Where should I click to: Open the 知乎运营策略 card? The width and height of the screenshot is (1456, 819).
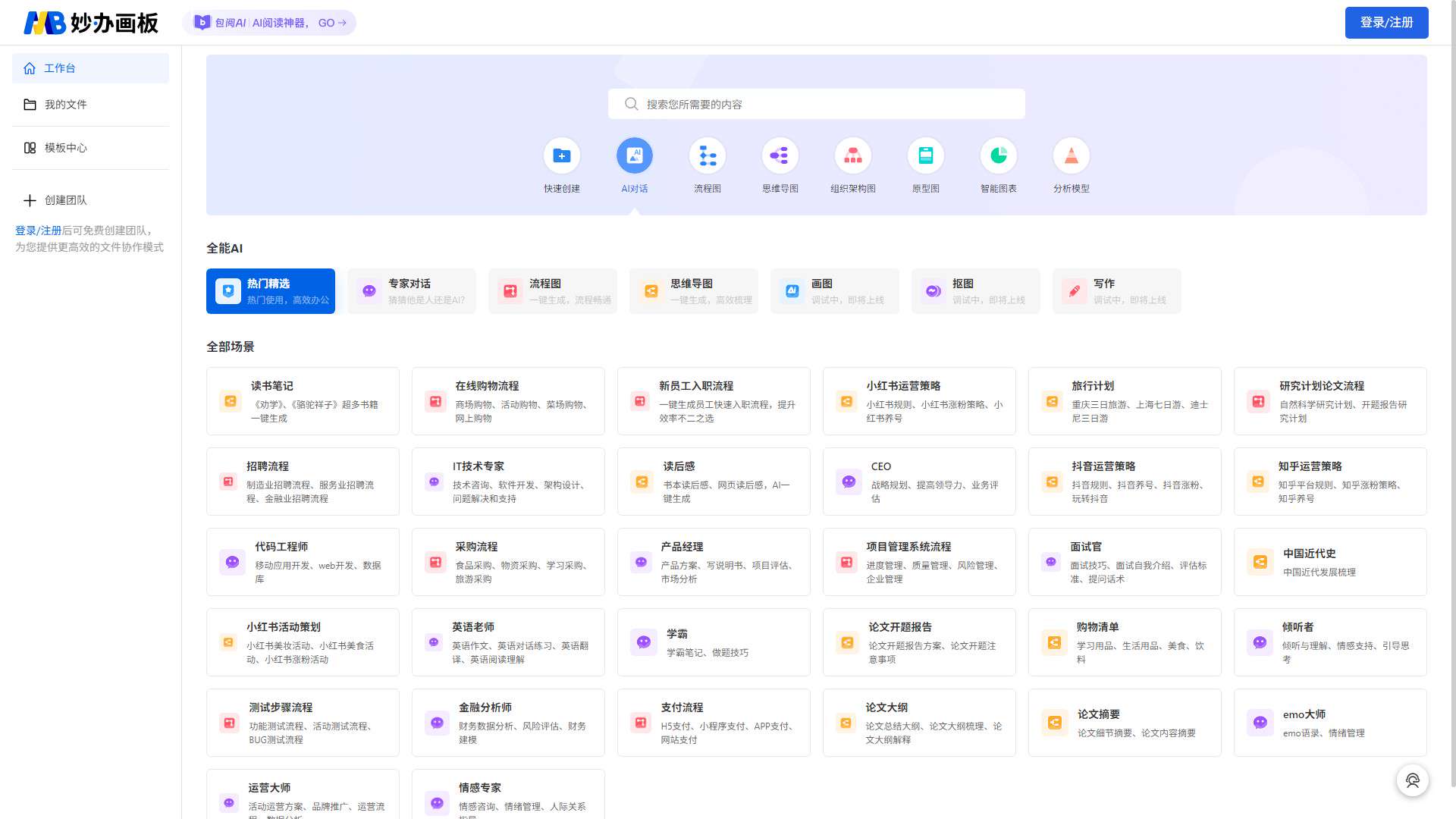coord(1330,482)
